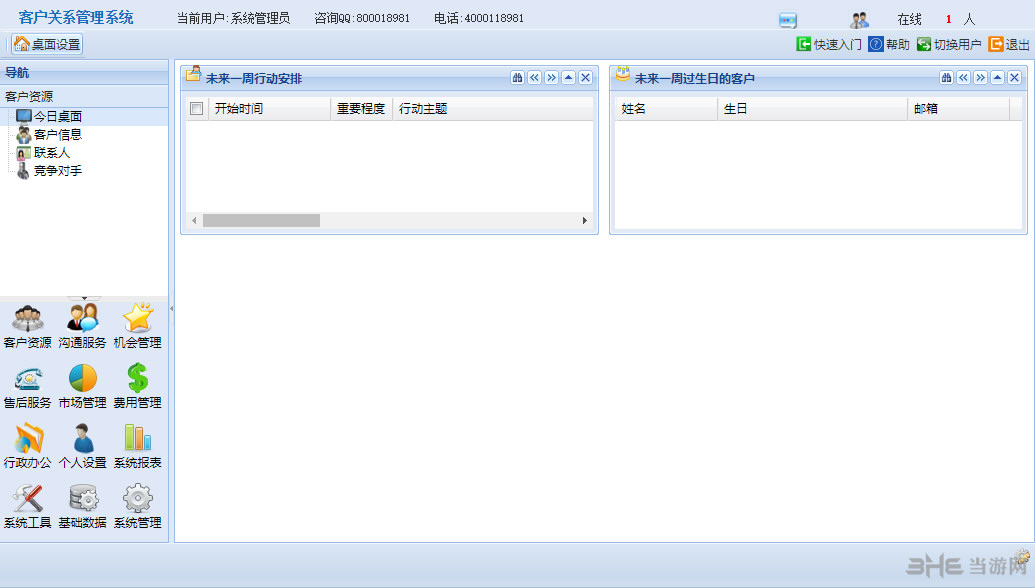Open 机会管理 from the shortcut panel
The width and height of the screenshot is (1035, 588).
(x=137, y=325)
